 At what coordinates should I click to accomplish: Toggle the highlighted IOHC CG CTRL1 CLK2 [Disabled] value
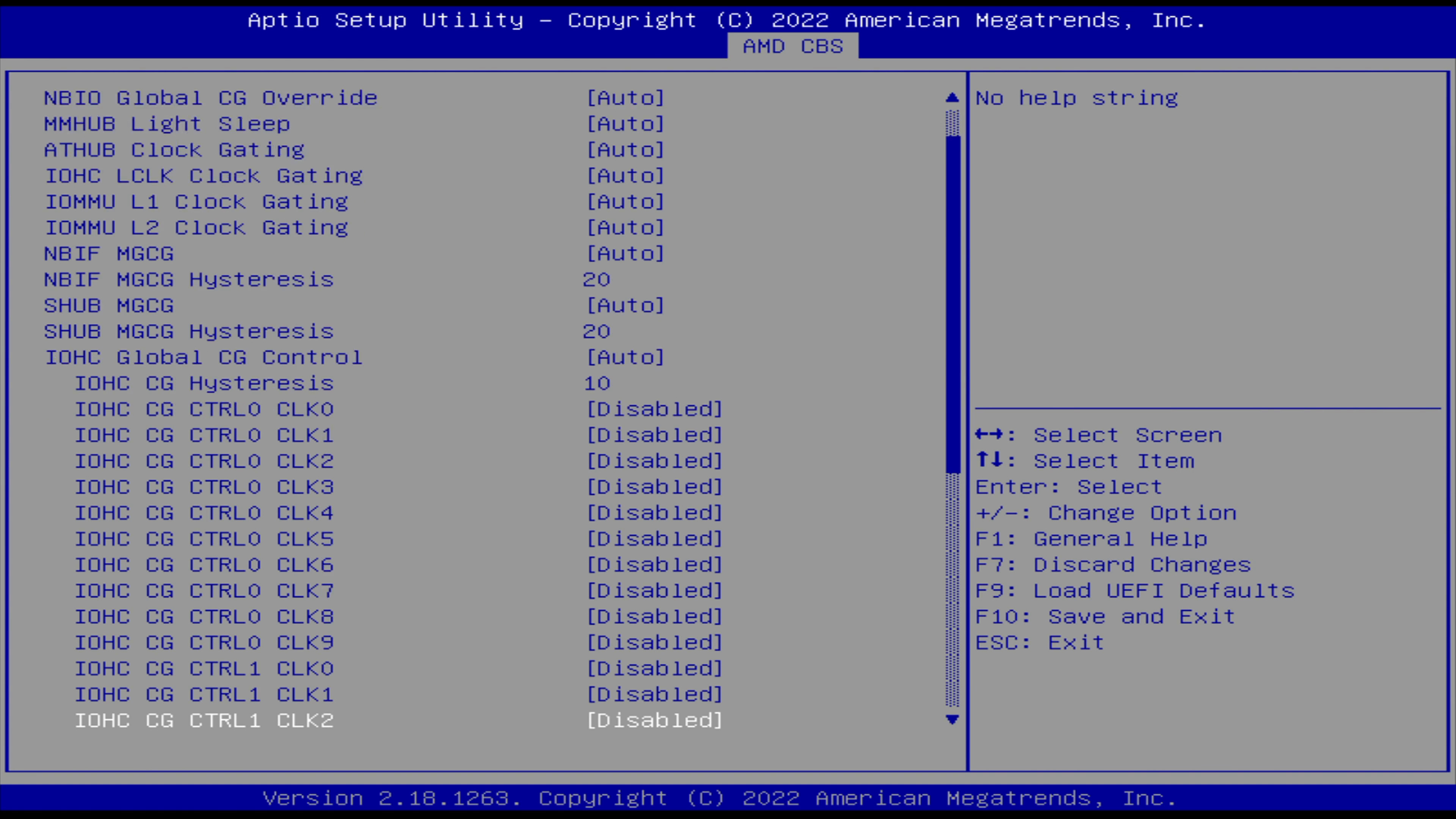654,721
